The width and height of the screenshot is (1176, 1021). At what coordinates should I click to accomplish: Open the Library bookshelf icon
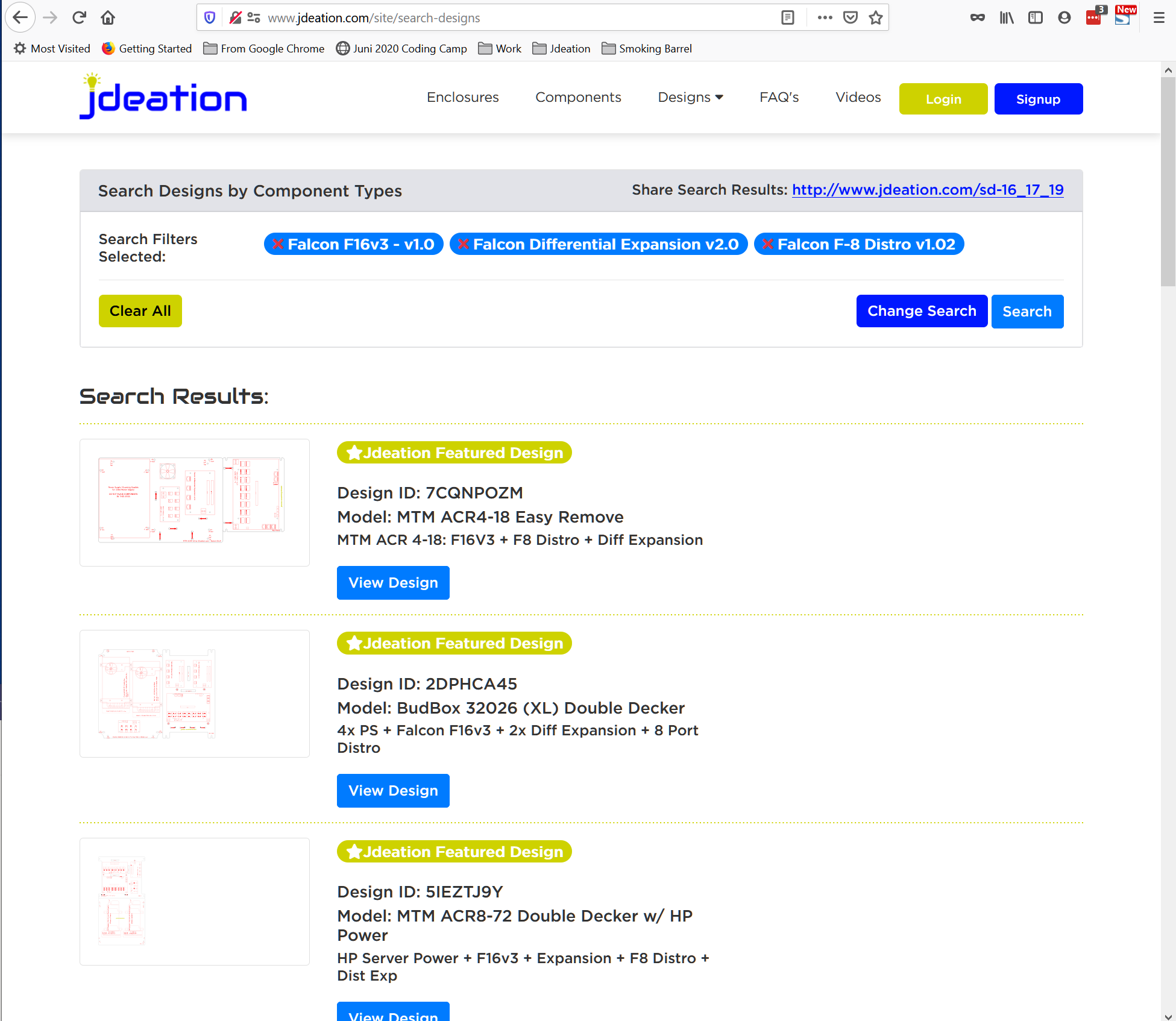1006,17
